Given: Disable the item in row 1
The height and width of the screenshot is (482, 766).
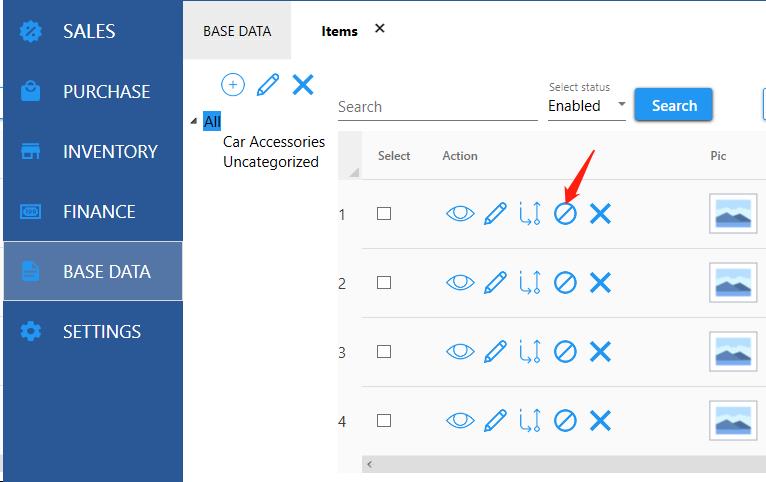Looking at the screenshot, I should (x=565, y=213).
